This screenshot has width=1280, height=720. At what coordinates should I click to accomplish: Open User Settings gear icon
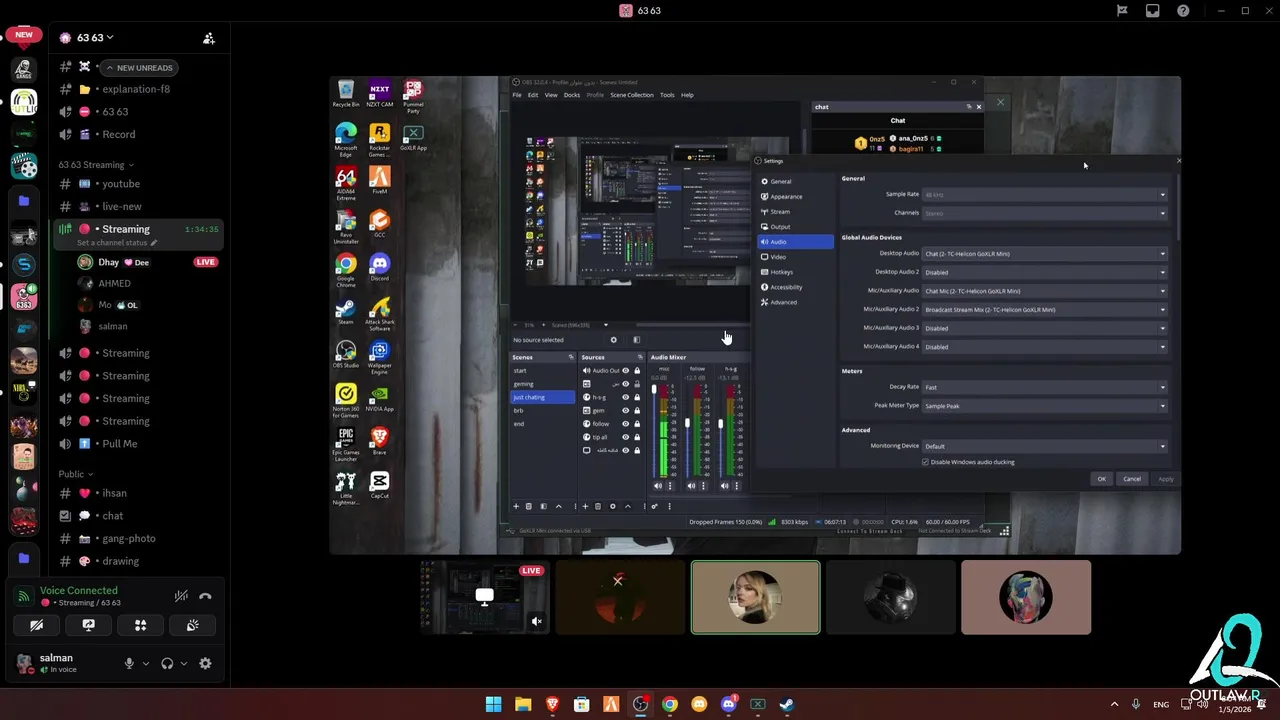tap(205, 663)
